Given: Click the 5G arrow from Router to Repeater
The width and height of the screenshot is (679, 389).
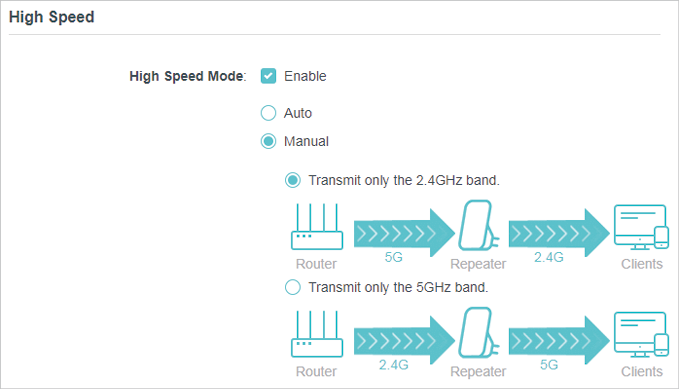Looking at the screenshot, I should 404,233.
